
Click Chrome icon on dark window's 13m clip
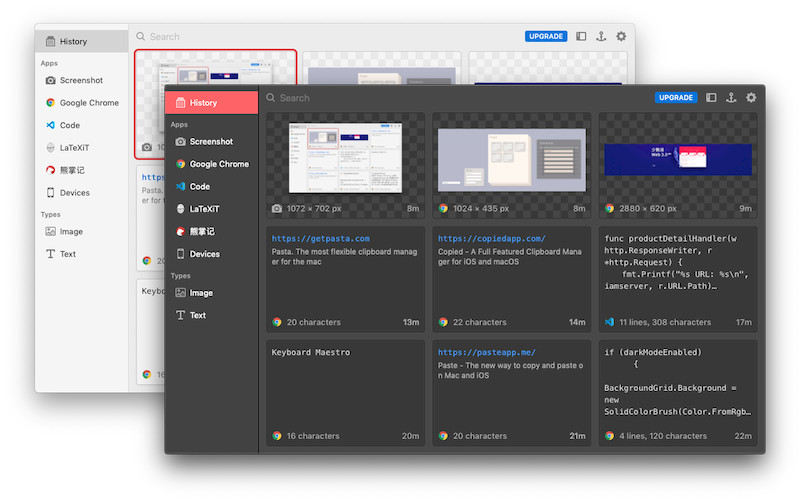pyautogui.click(x=277, y=322)
